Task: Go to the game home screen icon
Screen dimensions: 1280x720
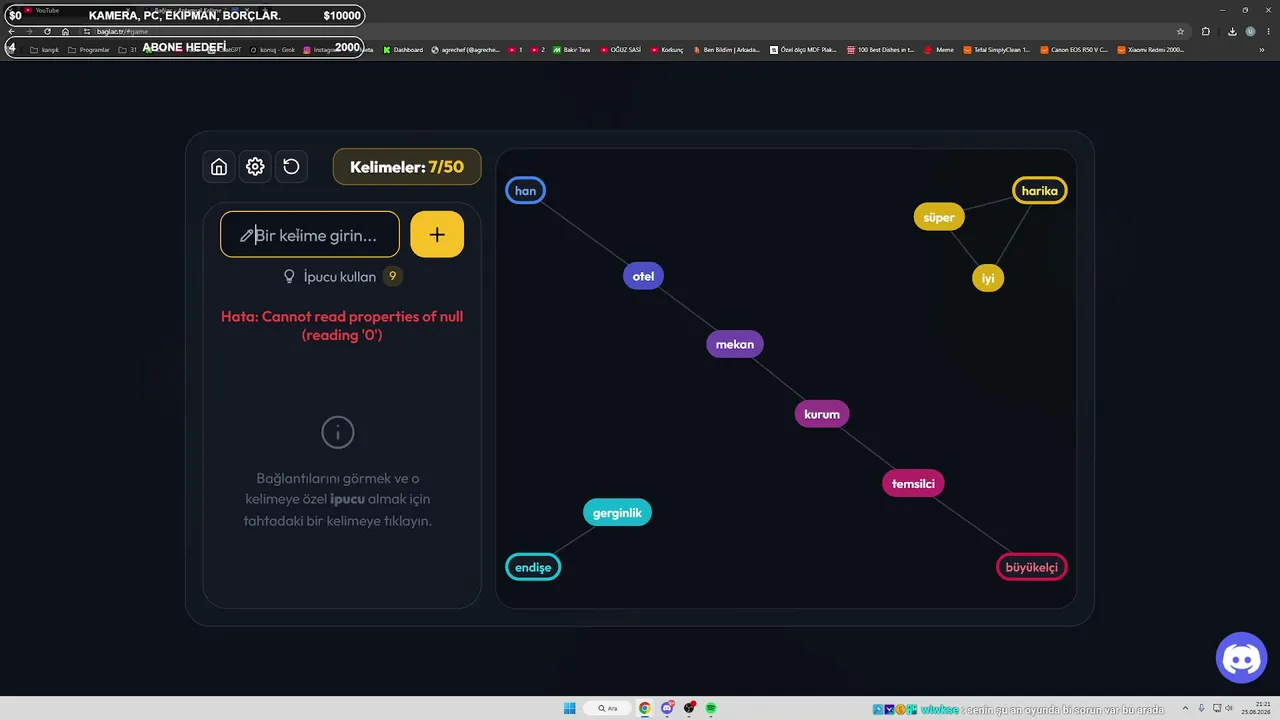Action: [x=219, y=167]
